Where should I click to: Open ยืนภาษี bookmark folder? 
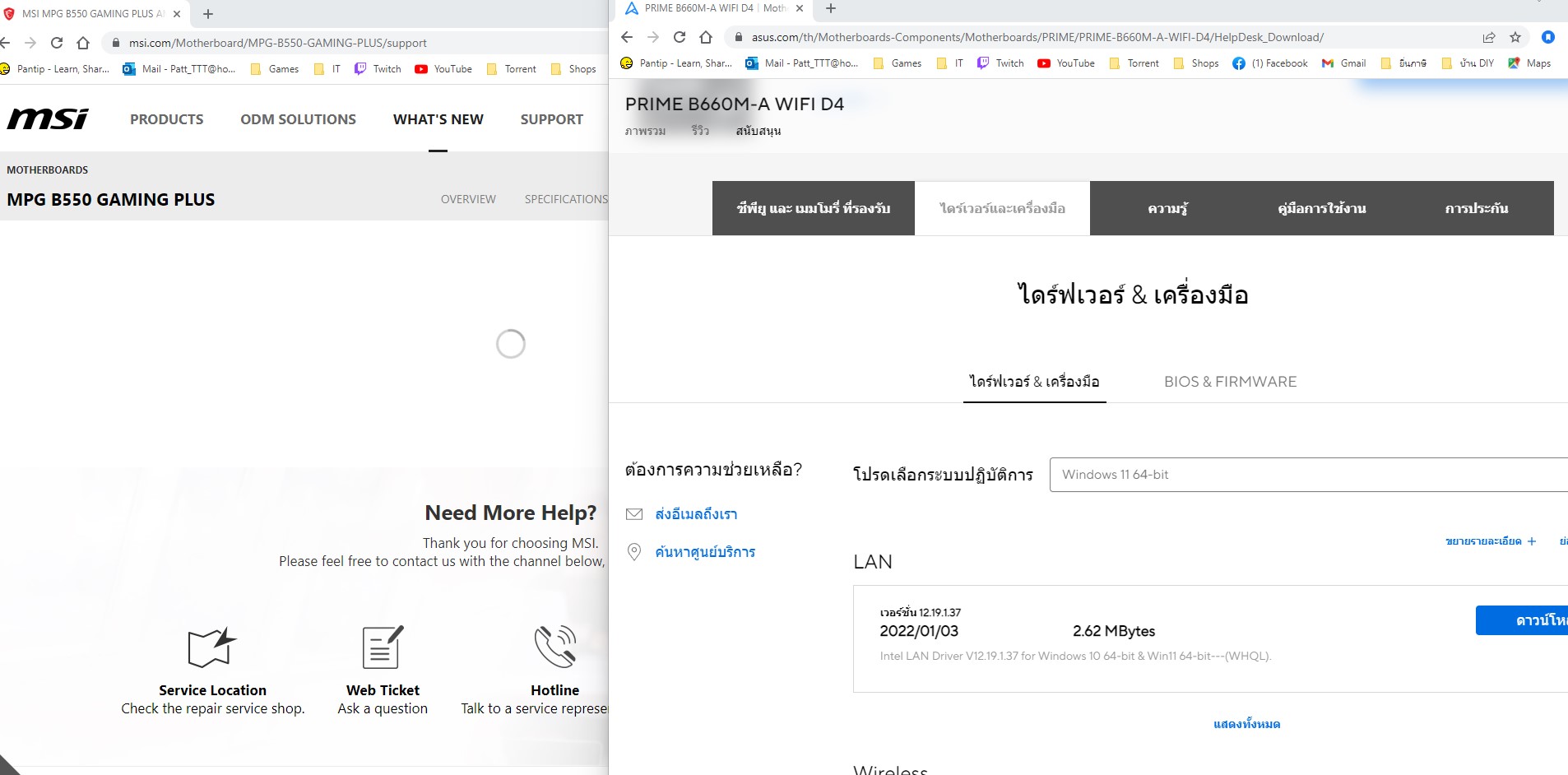tap(1404, 63)
